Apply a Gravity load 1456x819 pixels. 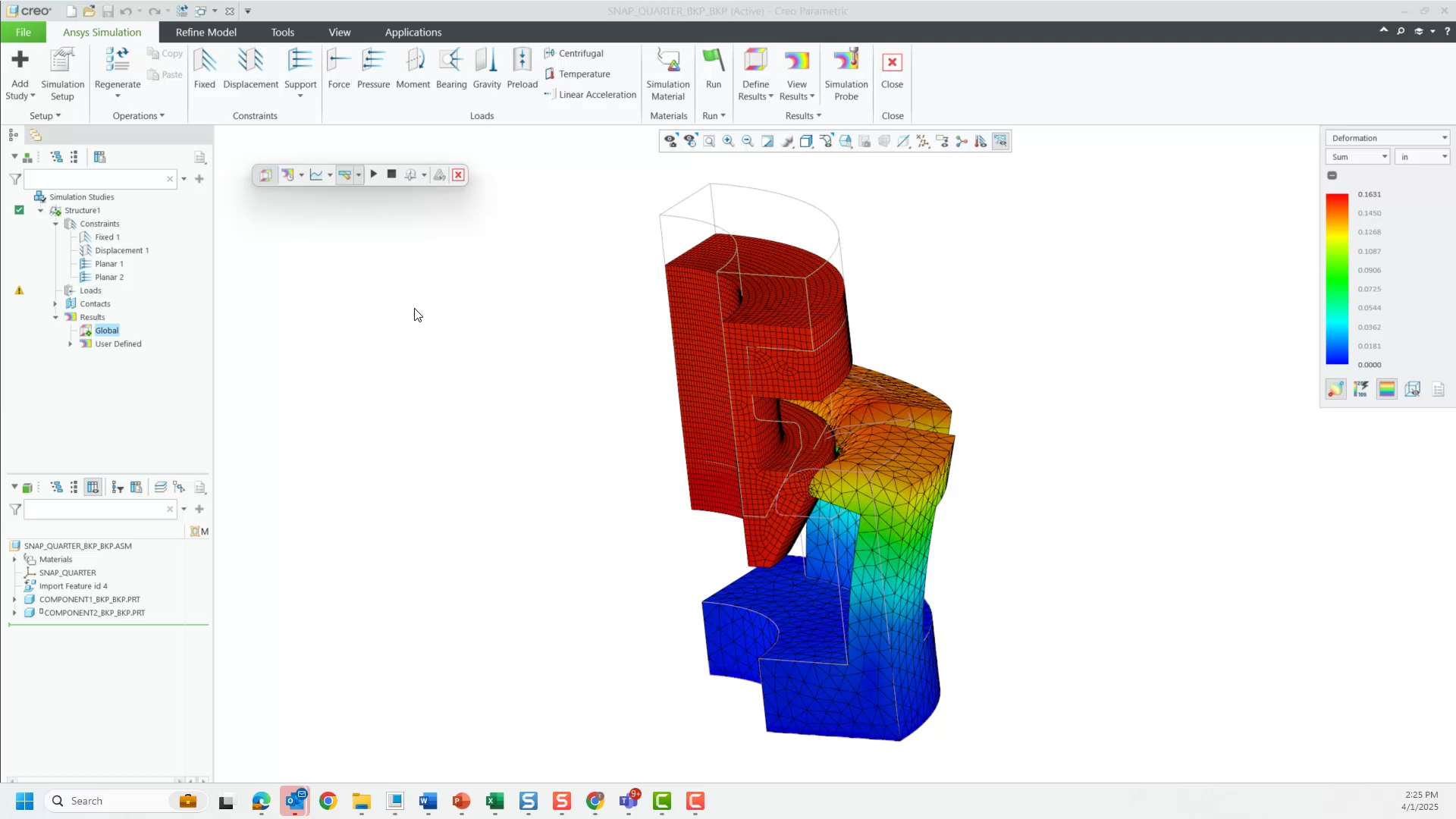(x=487, y=69)
